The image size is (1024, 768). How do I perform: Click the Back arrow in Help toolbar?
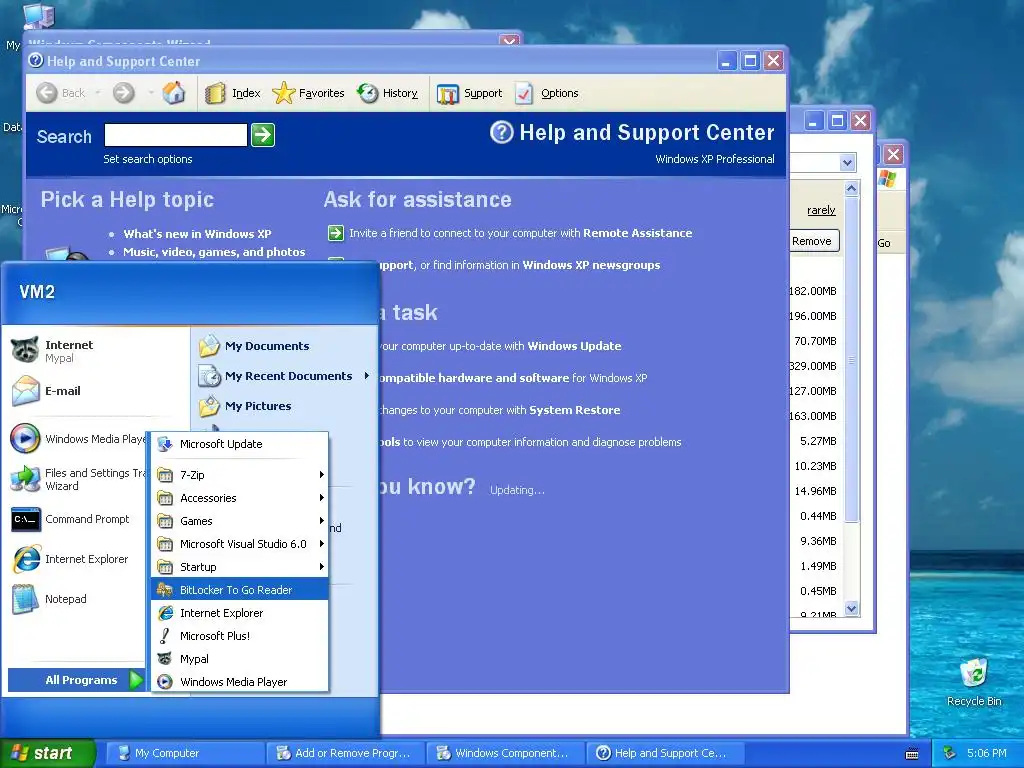tap(47, 93)
